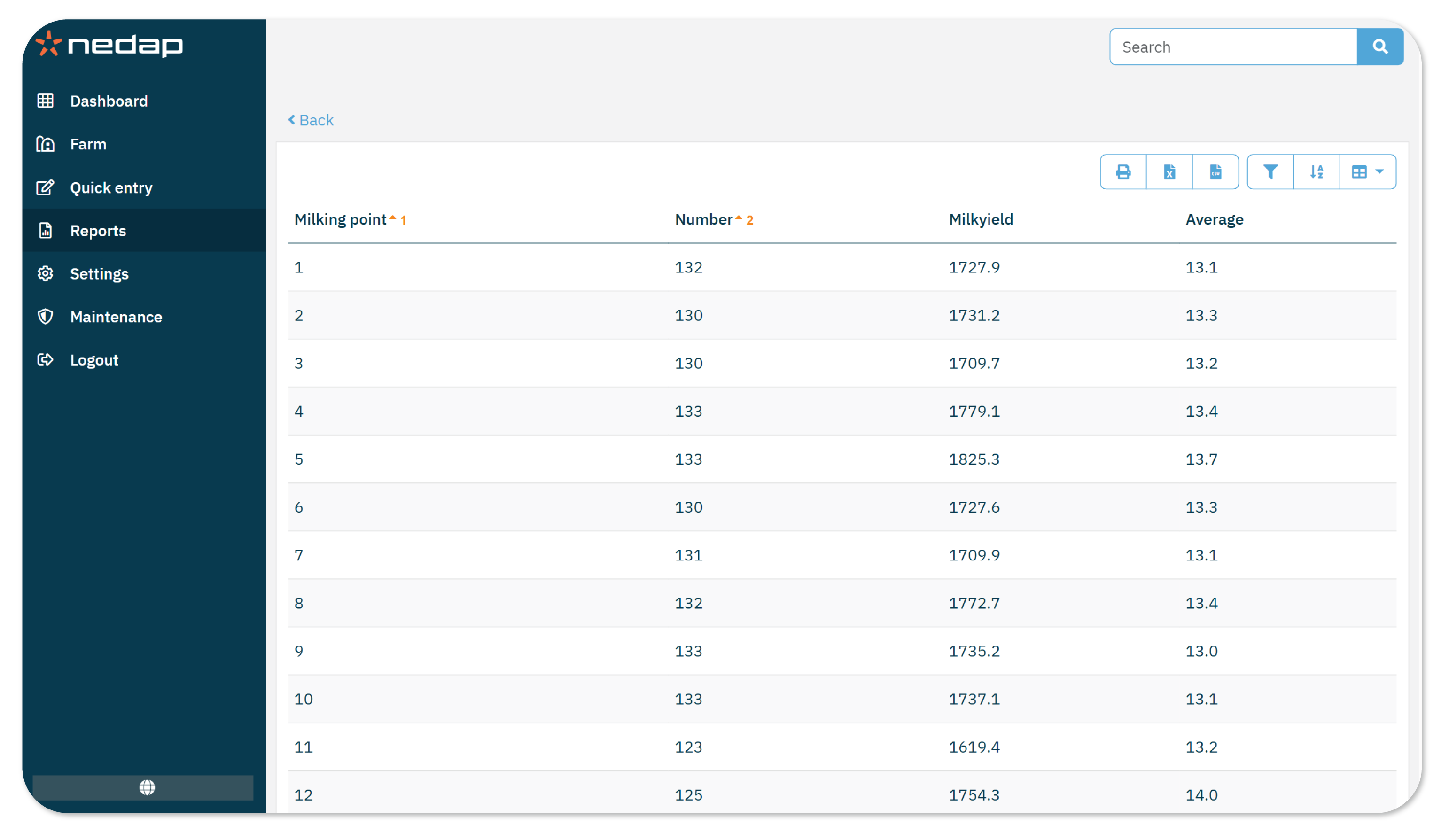1449x840 pixels.
Task: Click milking point 10 cell
Action: click(x=304, y=700)
